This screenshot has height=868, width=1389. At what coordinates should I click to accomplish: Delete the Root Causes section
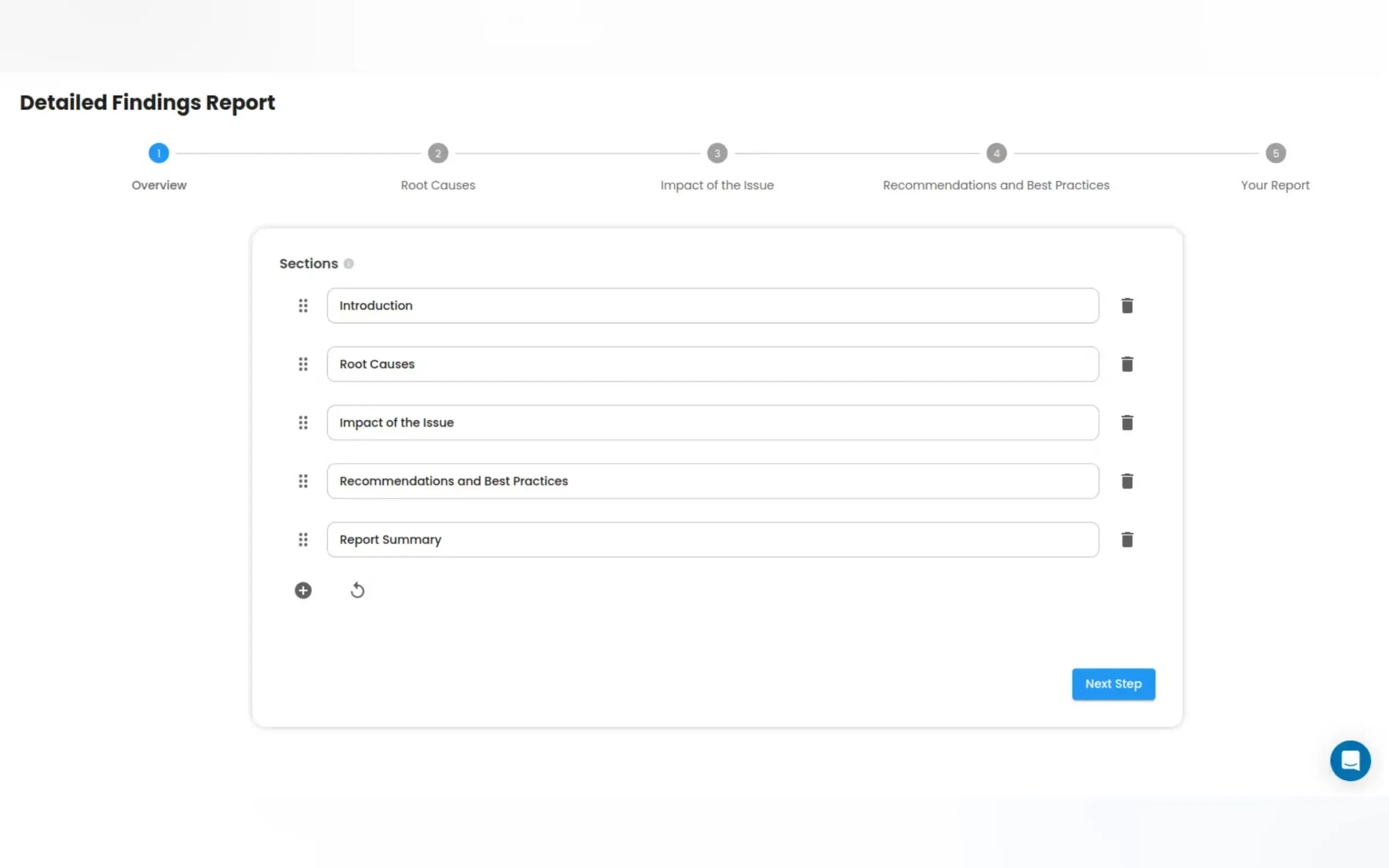point(1127,364)
